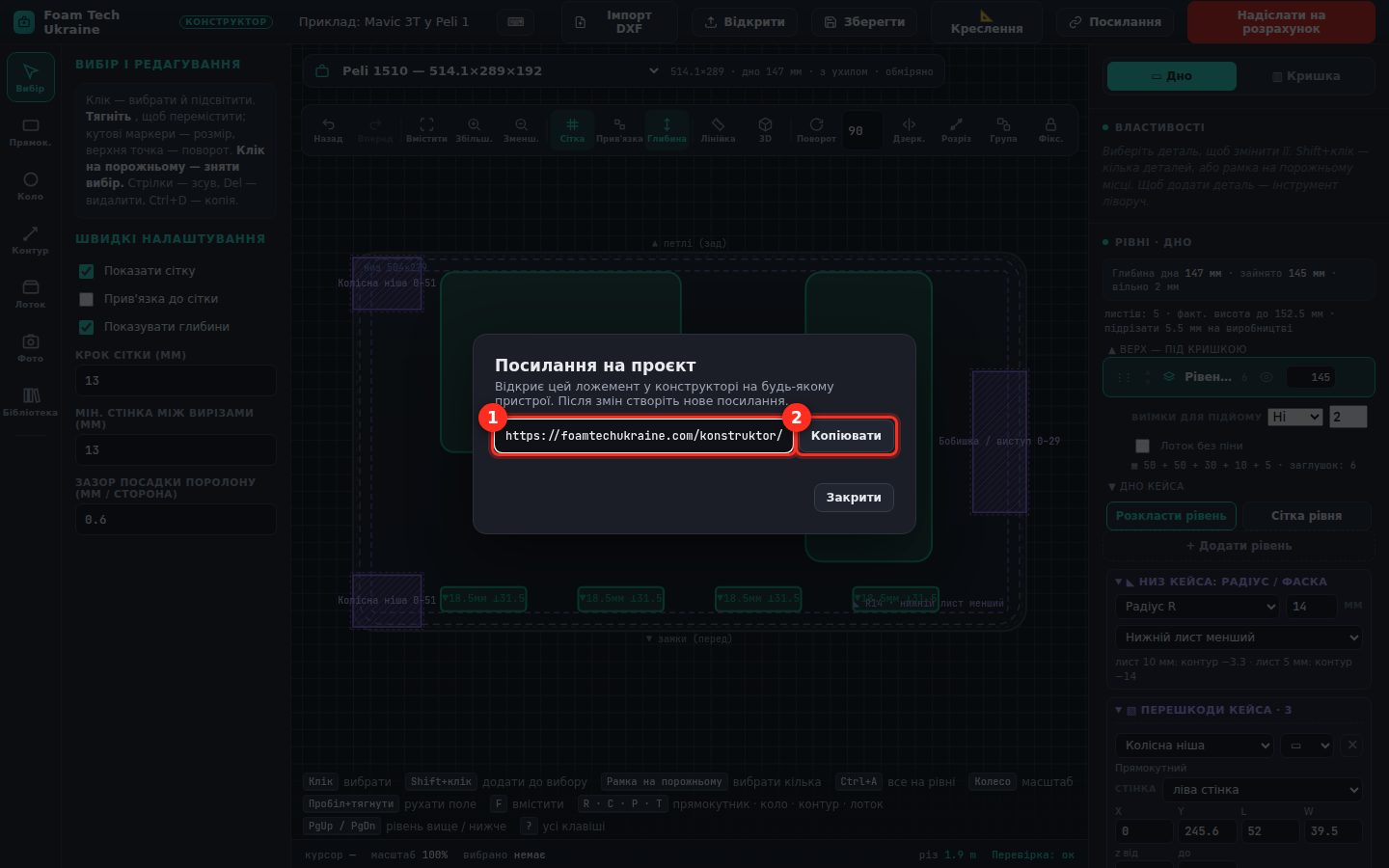Viewport: 1389px width, 868px height.
Task: Select the Лінійка ruler tool
Action: click(x=718, y=130)
